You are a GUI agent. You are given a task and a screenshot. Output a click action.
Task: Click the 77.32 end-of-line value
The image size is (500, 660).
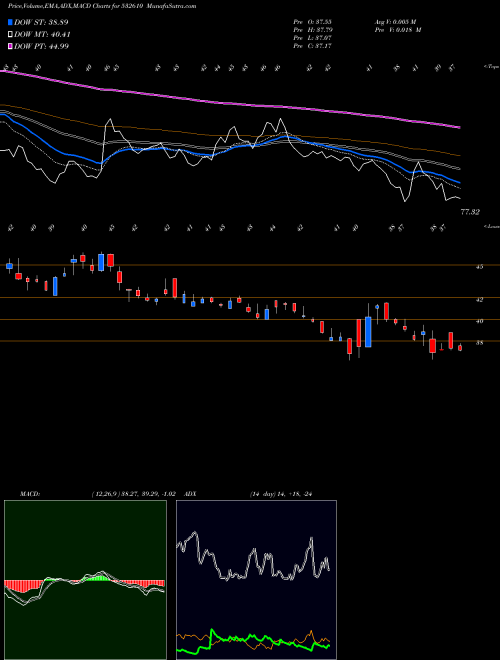coord(470,212)
